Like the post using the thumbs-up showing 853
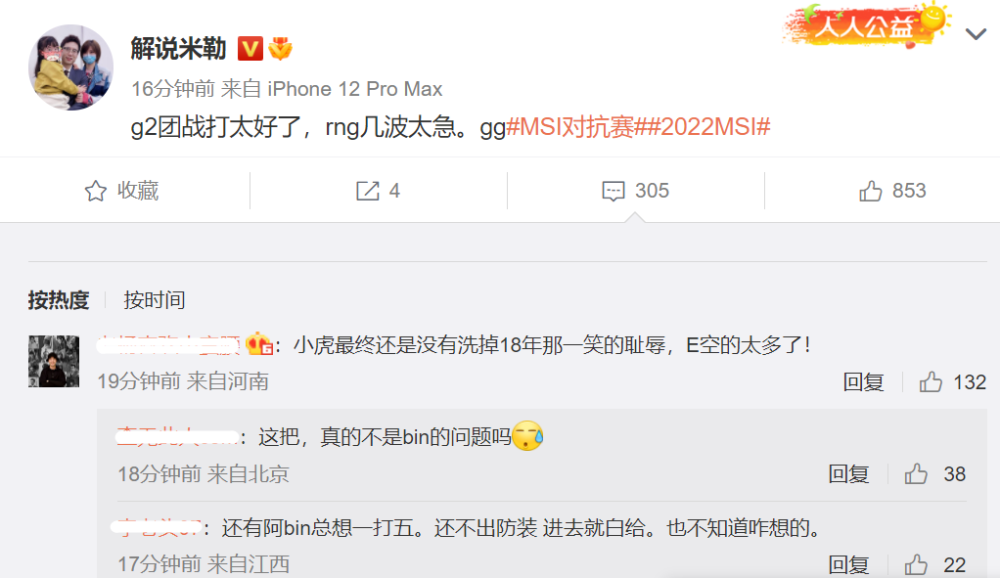Image resolution: width=1000 pixels, height=578 pixels. [871, 191]
